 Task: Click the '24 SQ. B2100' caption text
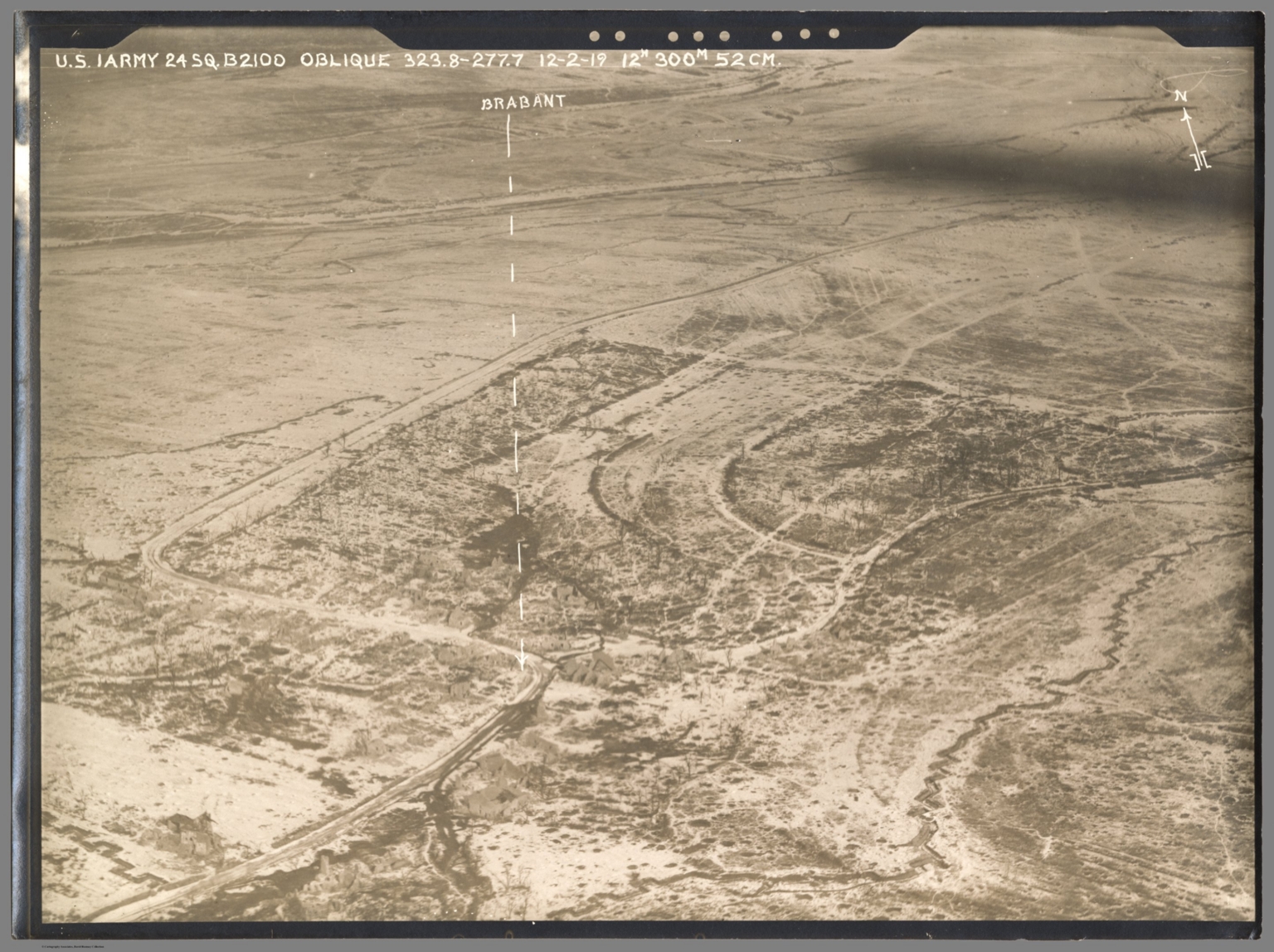coord(225,61)
